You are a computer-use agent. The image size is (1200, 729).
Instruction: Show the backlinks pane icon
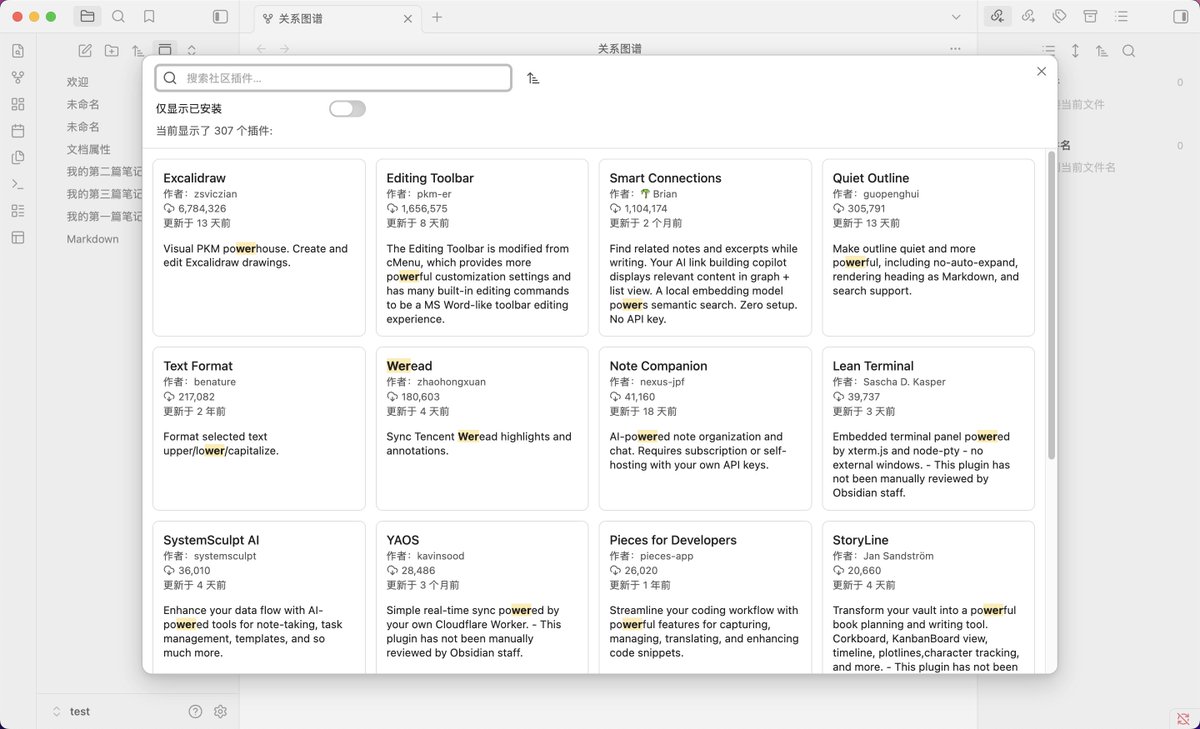point(996,17)
